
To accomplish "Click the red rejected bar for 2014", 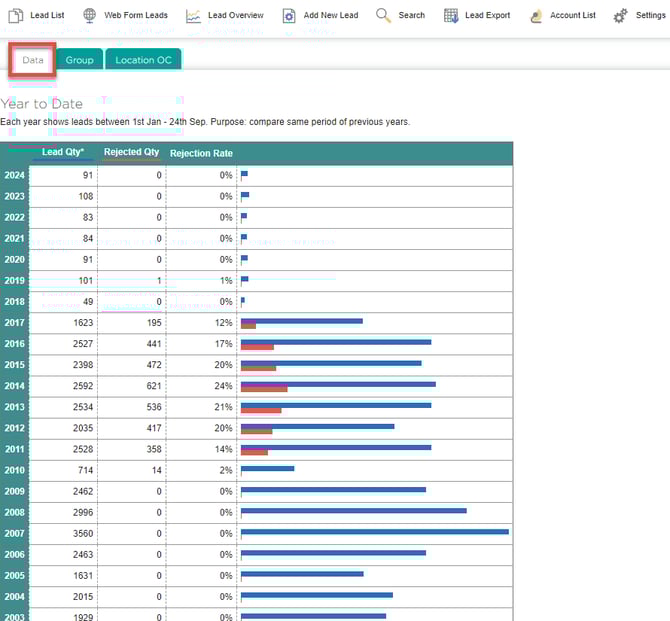I will [264, 388].
